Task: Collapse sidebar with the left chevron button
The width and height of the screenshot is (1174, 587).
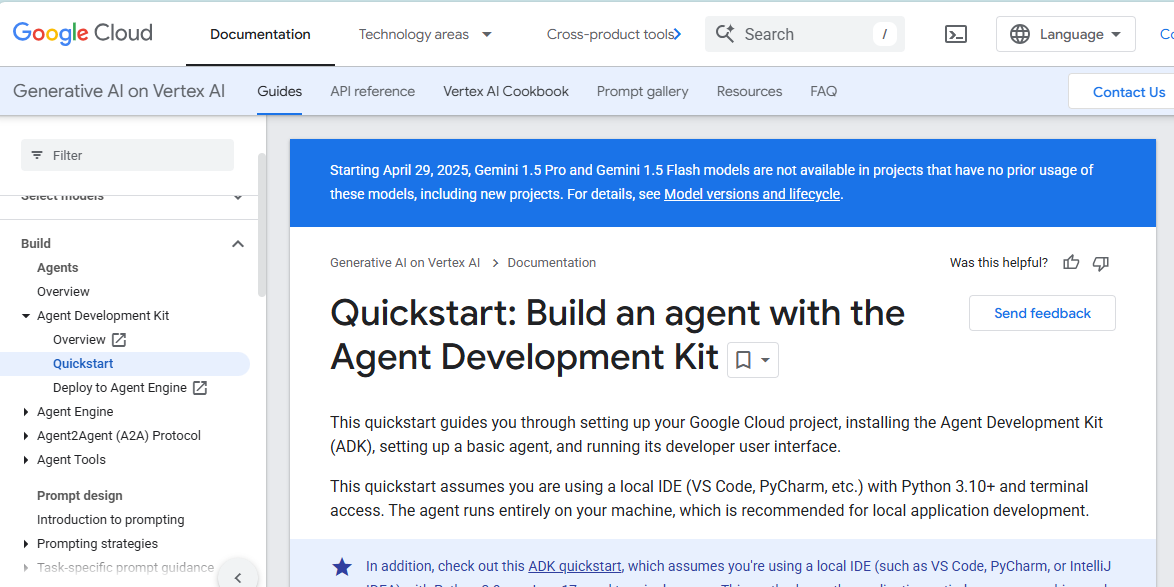Action: click(238, 577)
